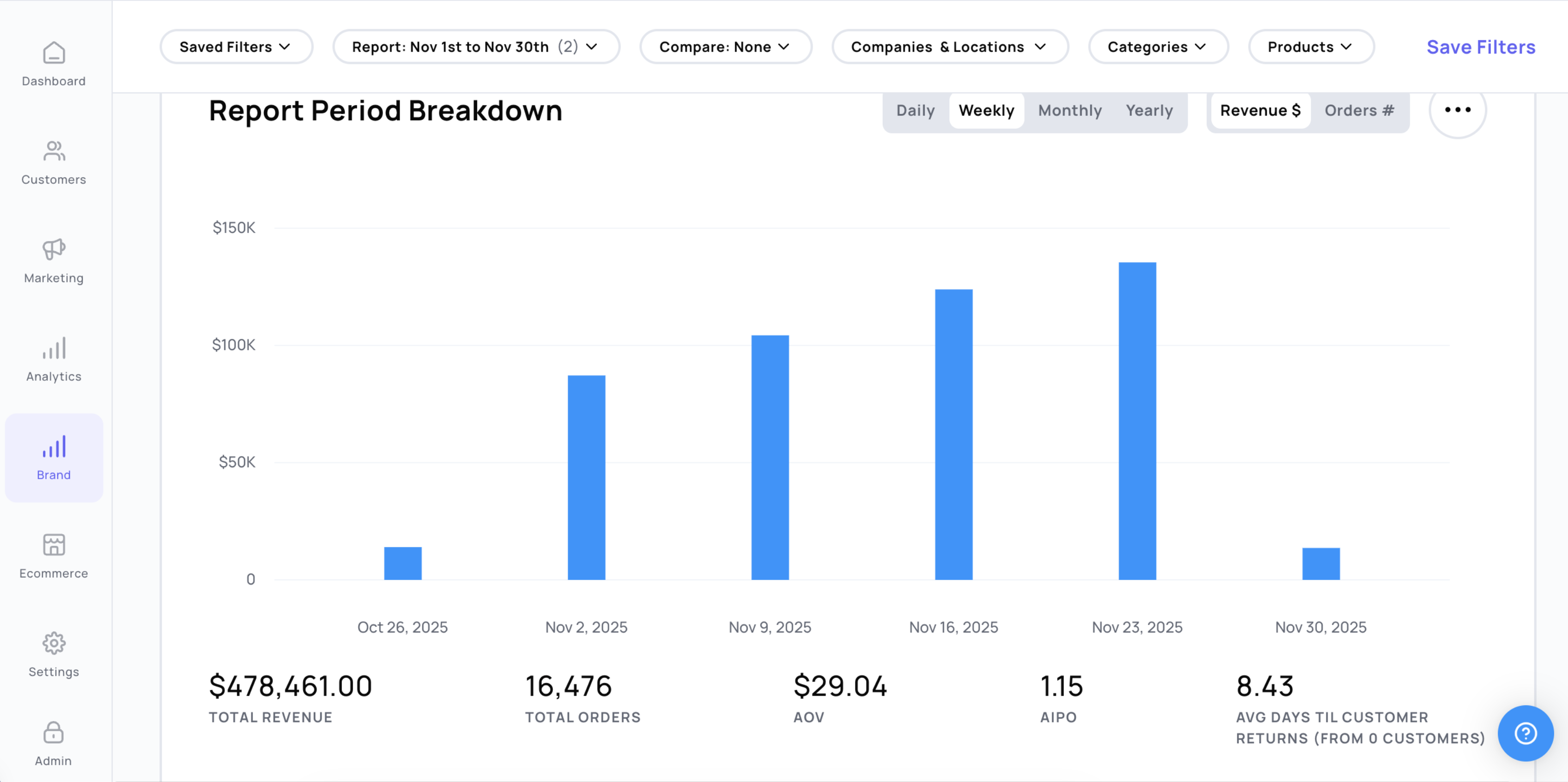Viewport: 1568px width, 782px height.
Task: Open the Dashboard home icon
Action: pyautogui.click(x=54, y=53)
